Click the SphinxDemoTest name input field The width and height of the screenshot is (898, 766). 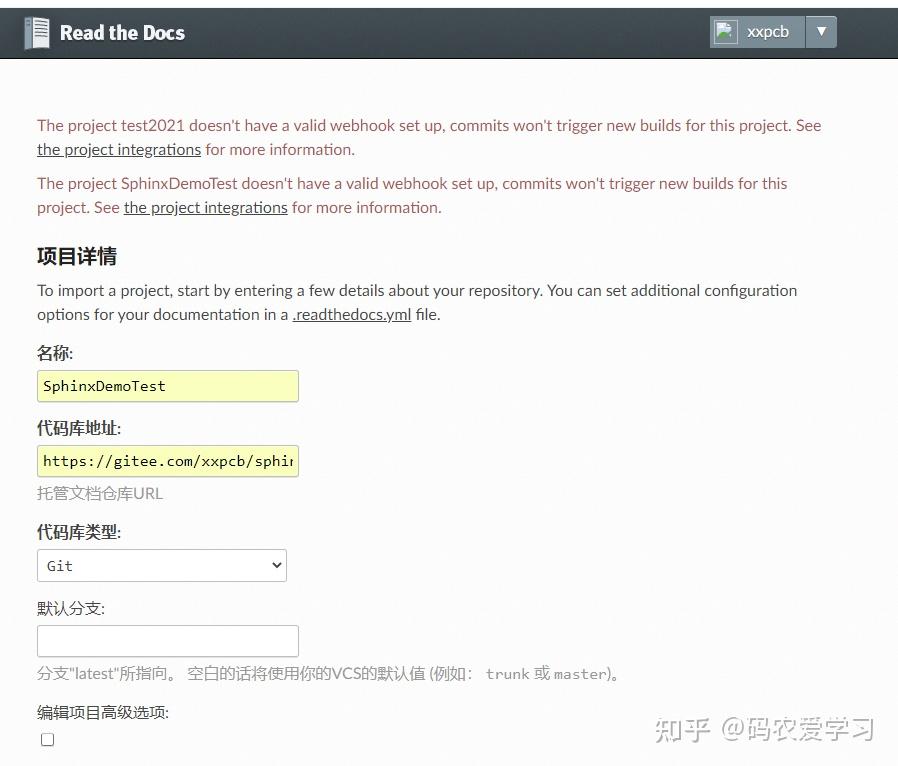click(x=167, y=386)
